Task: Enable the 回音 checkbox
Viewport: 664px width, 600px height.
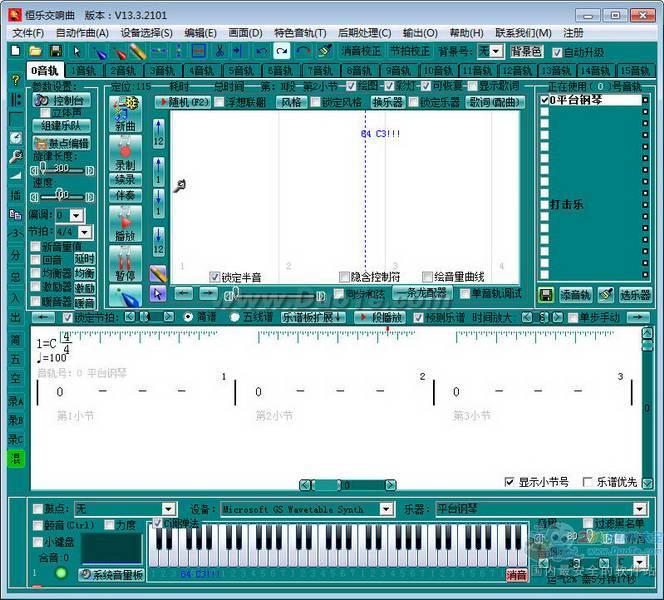Action: (36, 260)
